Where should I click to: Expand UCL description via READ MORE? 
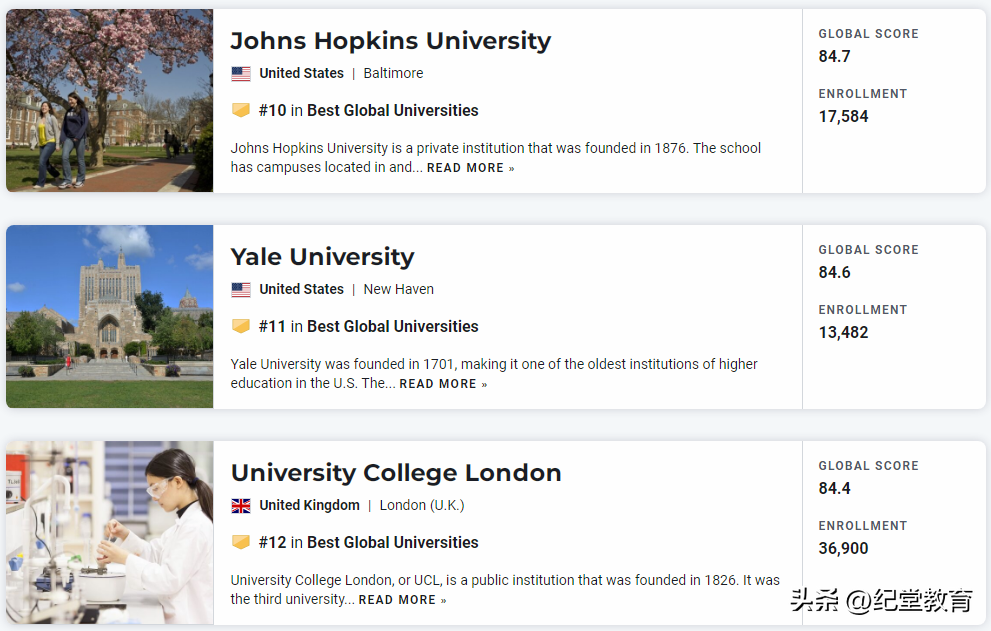(x=402, y=600)
